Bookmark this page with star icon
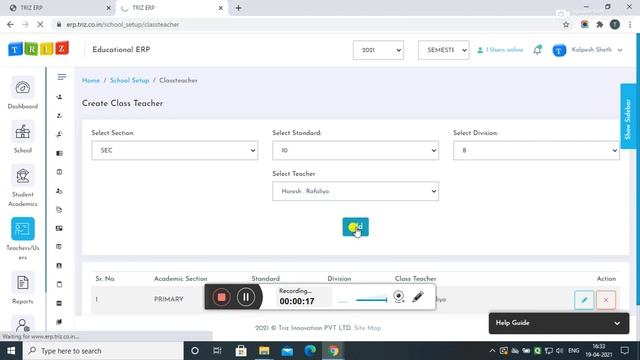The height and width of the screenshot is (360, 640). point(566,24)
